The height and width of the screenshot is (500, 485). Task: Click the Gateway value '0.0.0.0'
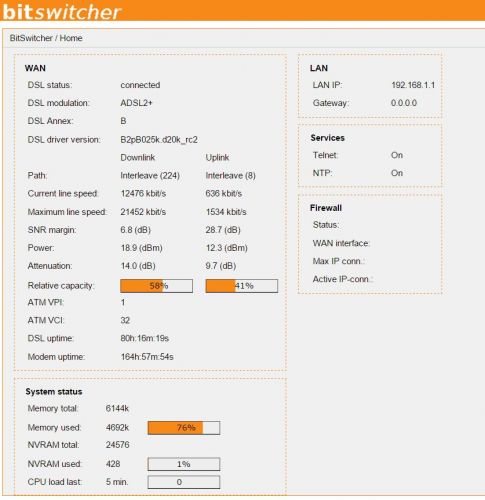click(404, 103)
